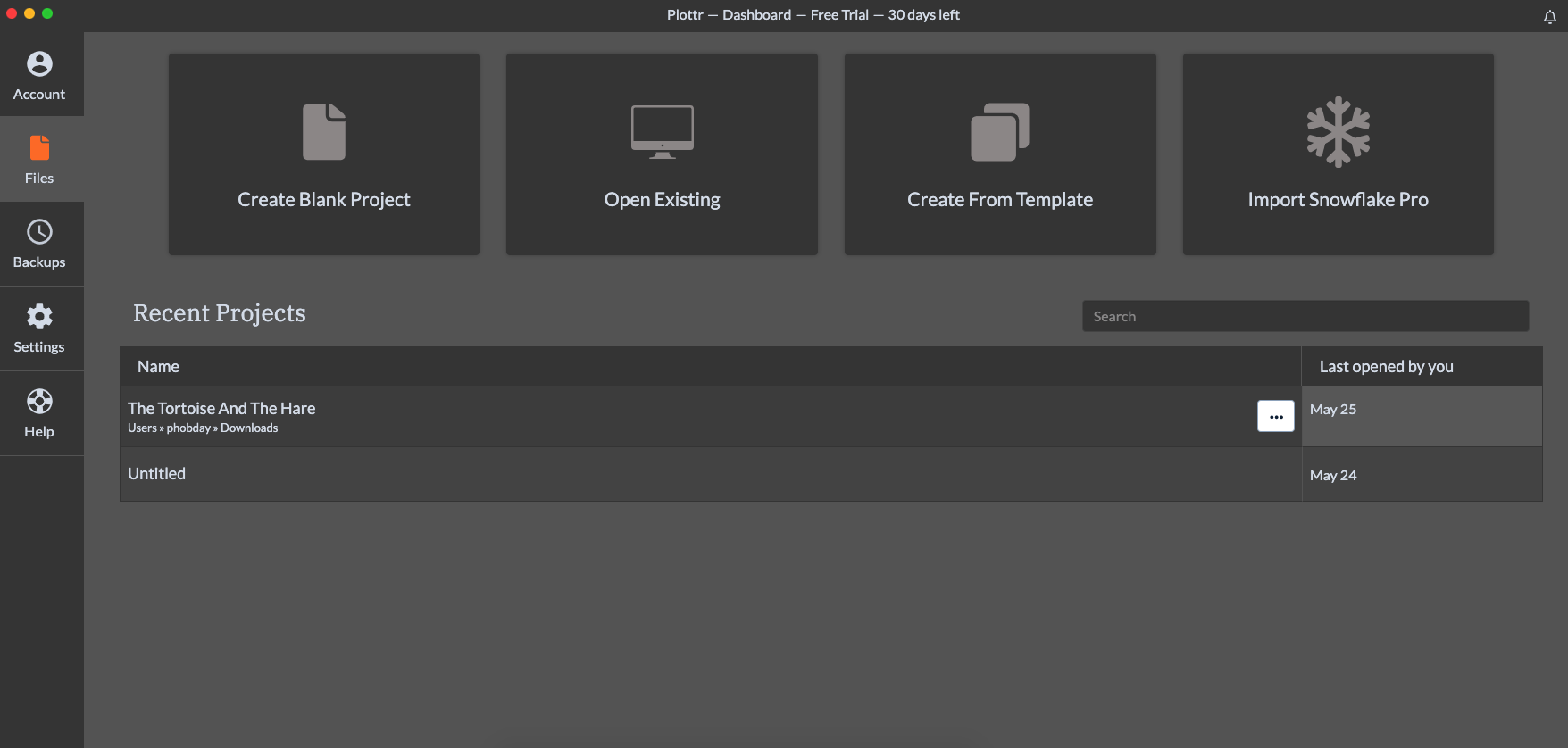
Task: Click Create Blank Project card
Action: pos(324,154)
